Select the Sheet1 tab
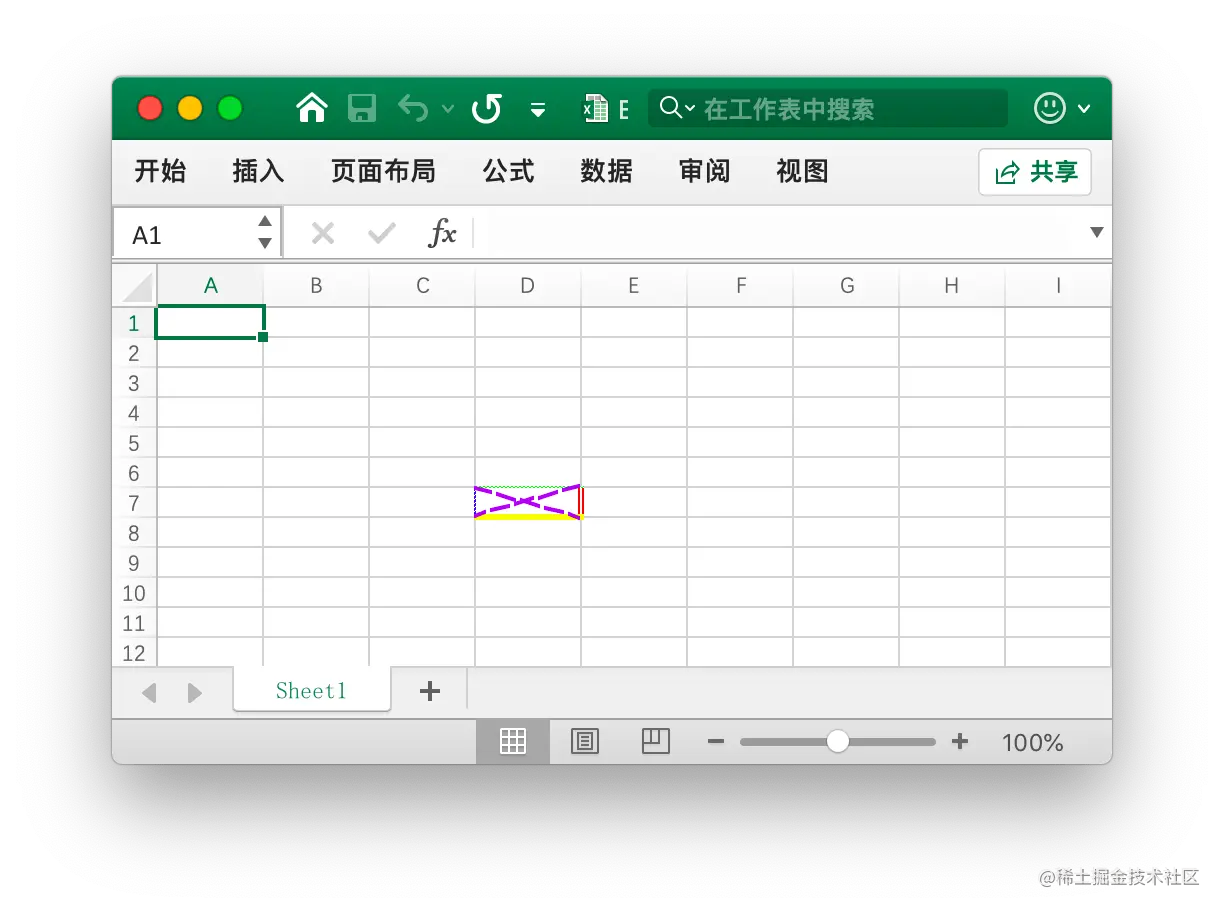Viewport: 1224px width, 912px height. 311,690
